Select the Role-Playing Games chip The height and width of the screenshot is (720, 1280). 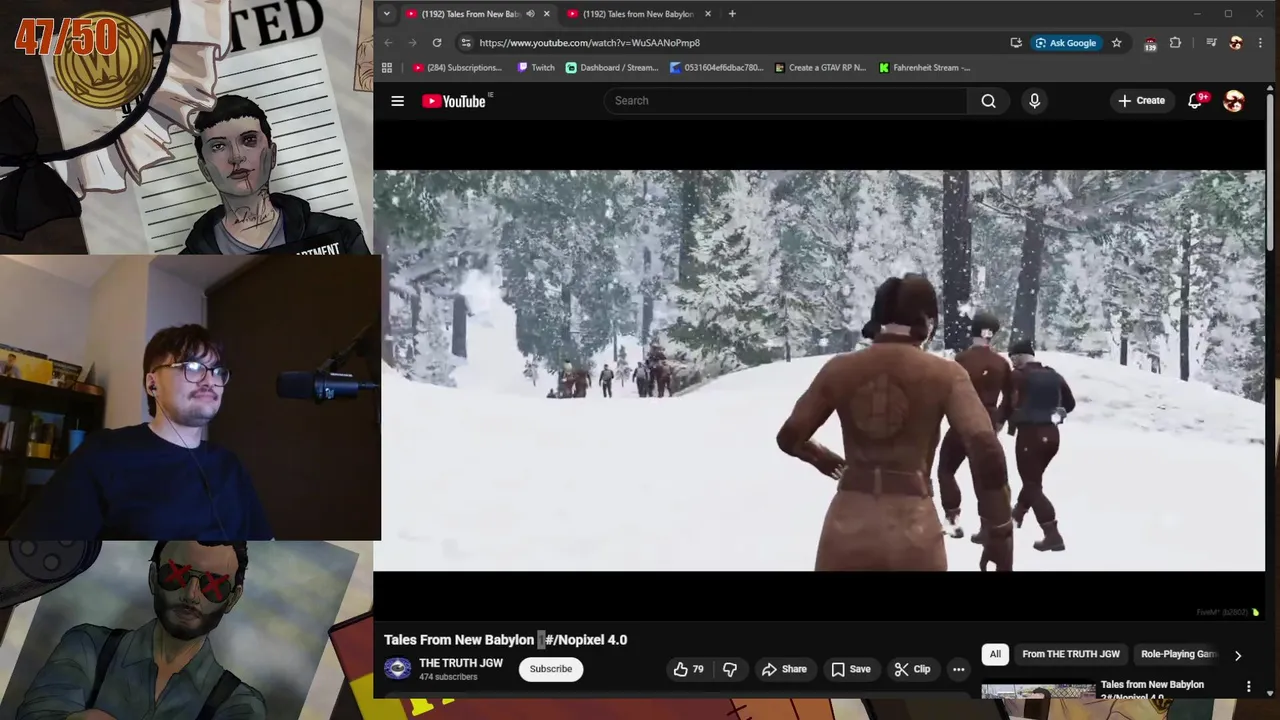[x=1178, y=654]
